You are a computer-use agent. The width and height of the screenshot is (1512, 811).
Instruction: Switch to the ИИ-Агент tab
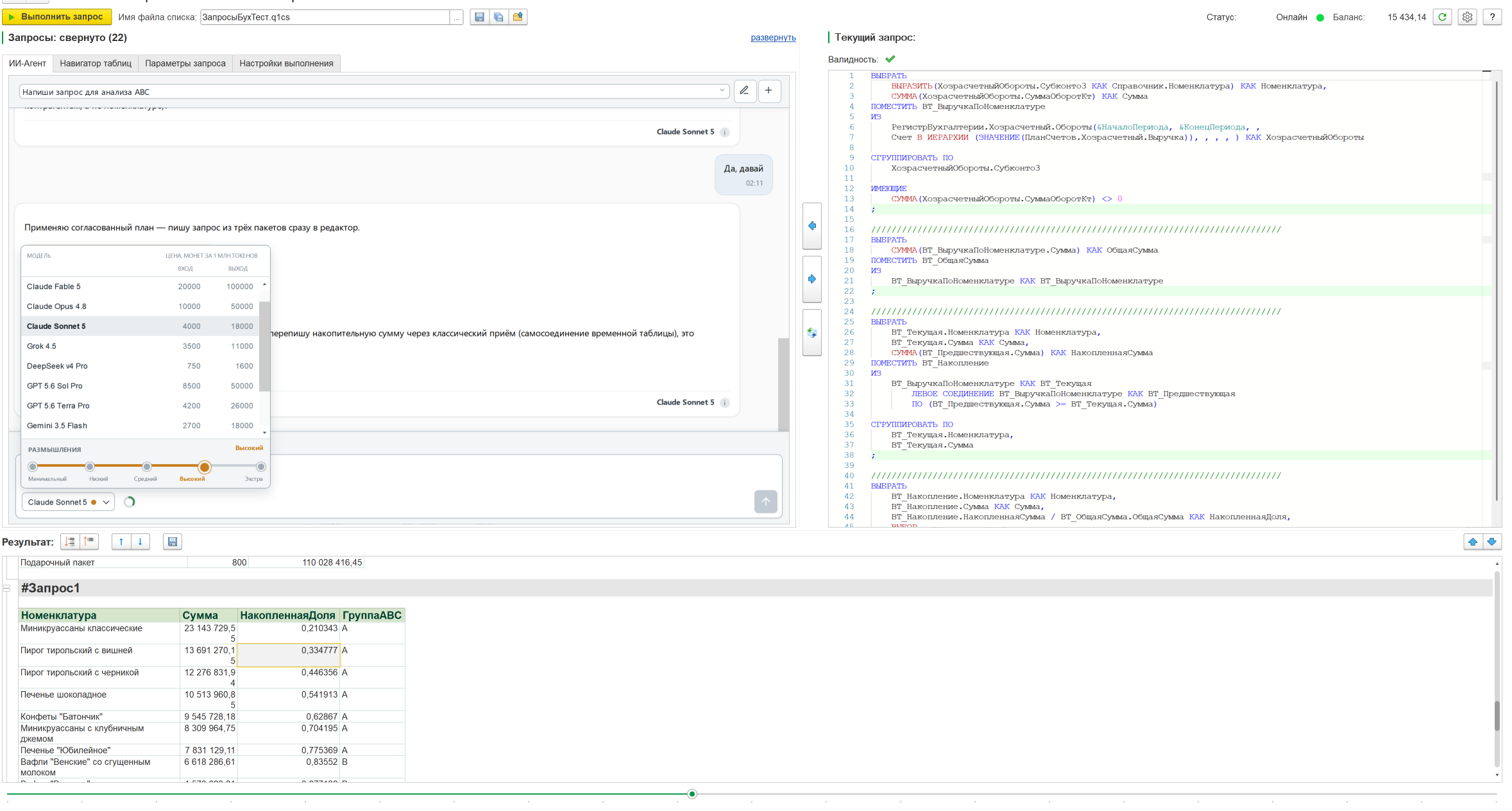click(28, 63)
